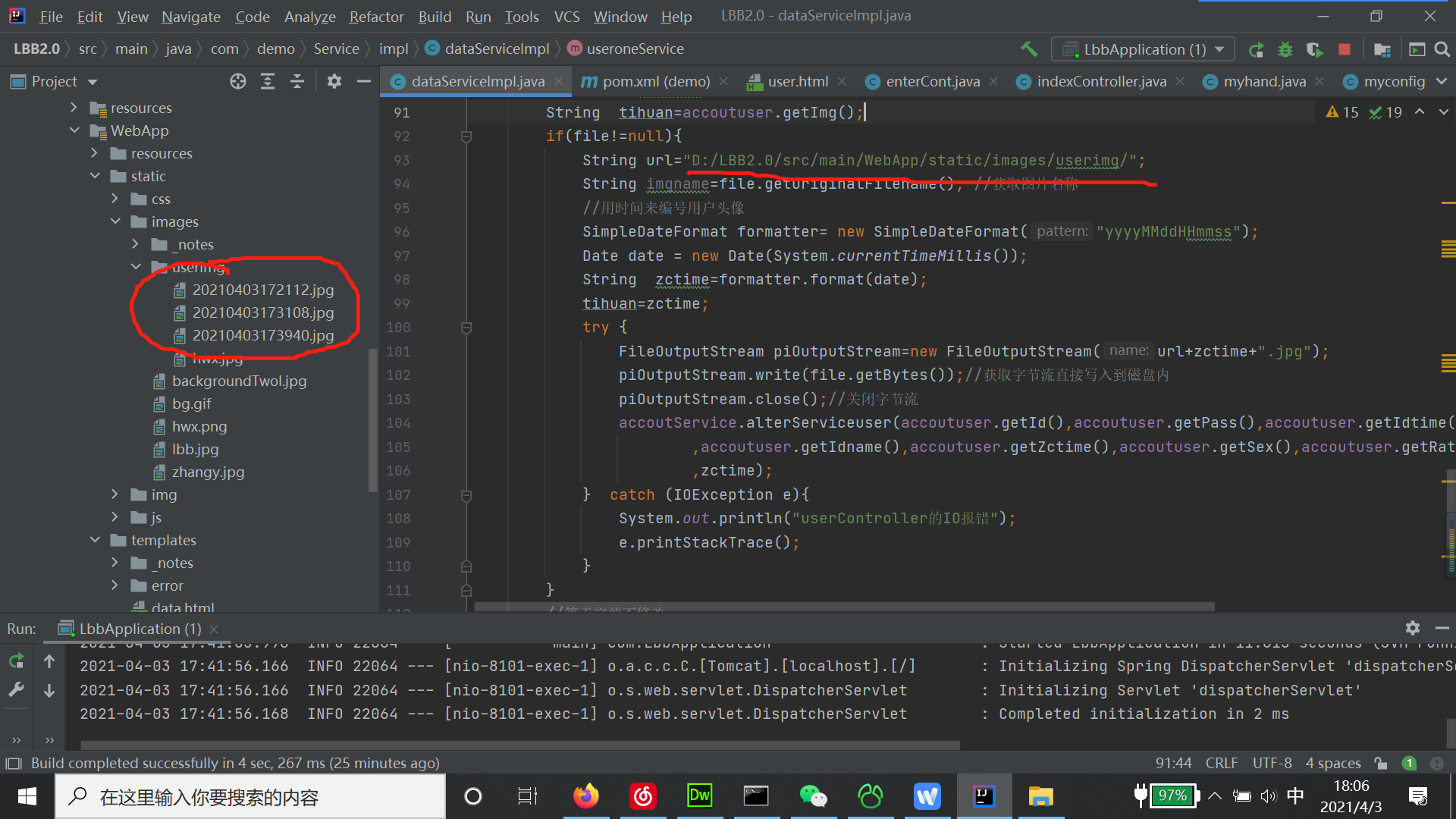Image resolution: width=1456 pixels, height=819 pixels.
Task: Start debugging with the bug icon
Action: (x=1285, y=49)
